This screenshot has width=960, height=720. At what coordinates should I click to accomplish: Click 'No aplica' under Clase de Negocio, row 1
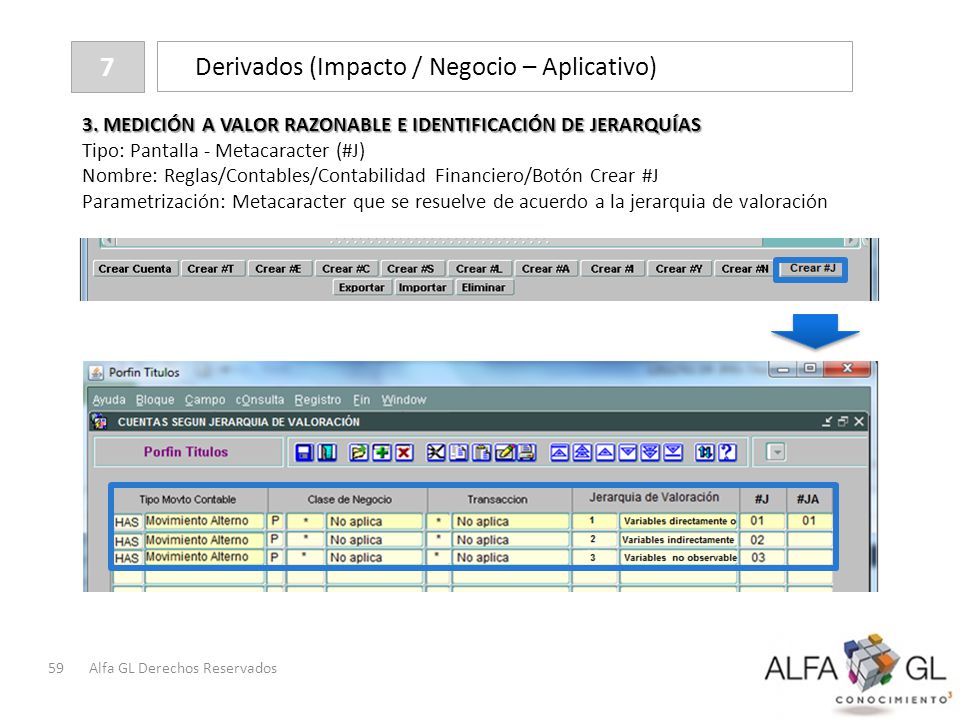[x=374, y=522]
